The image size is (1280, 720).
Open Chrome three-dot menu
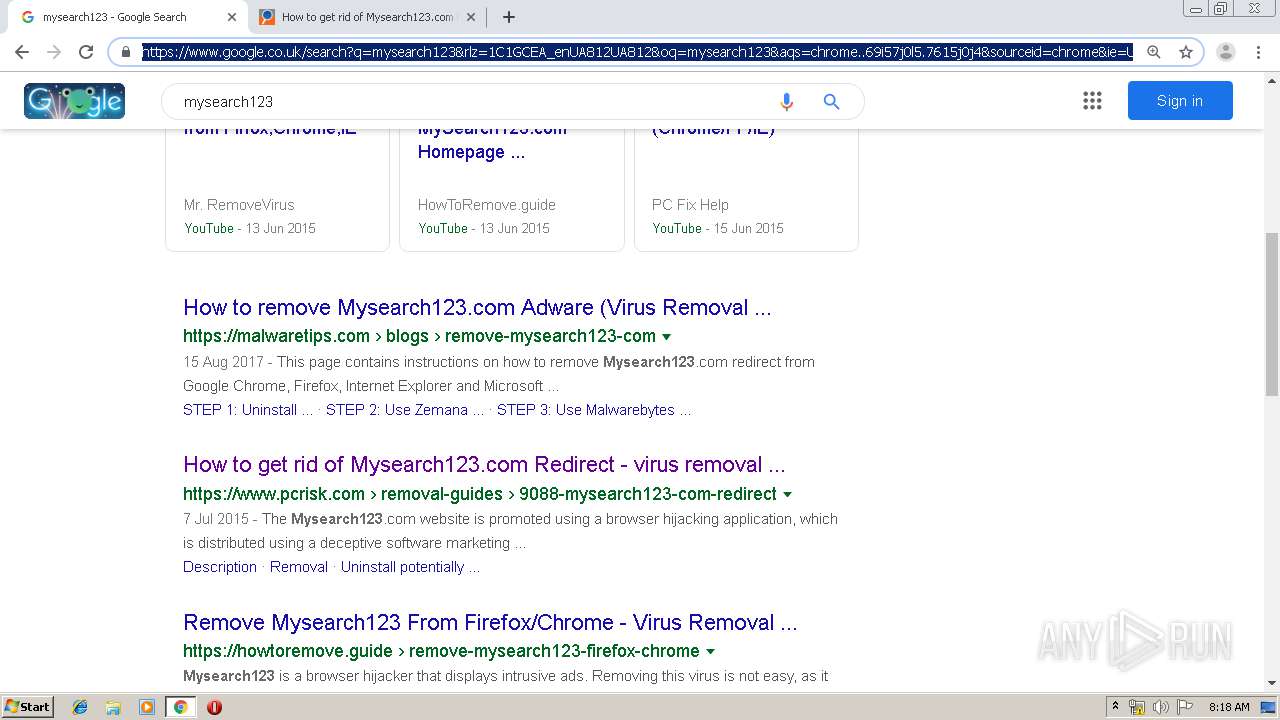coord(1258,52)
